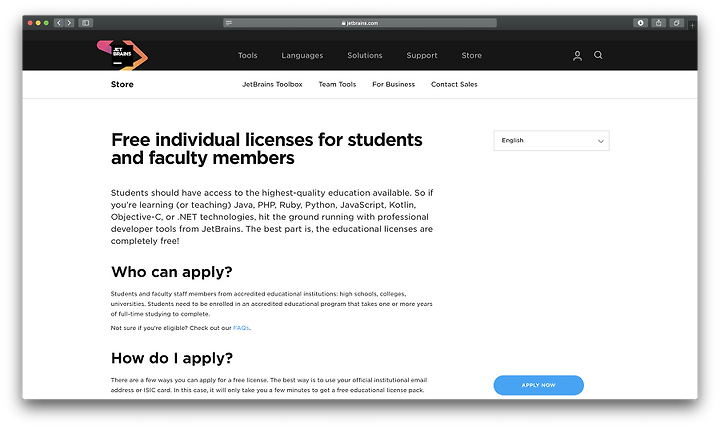Go to JetBrains Toolbox submenu link
This screenshot has height=429, width=720.
272,84
